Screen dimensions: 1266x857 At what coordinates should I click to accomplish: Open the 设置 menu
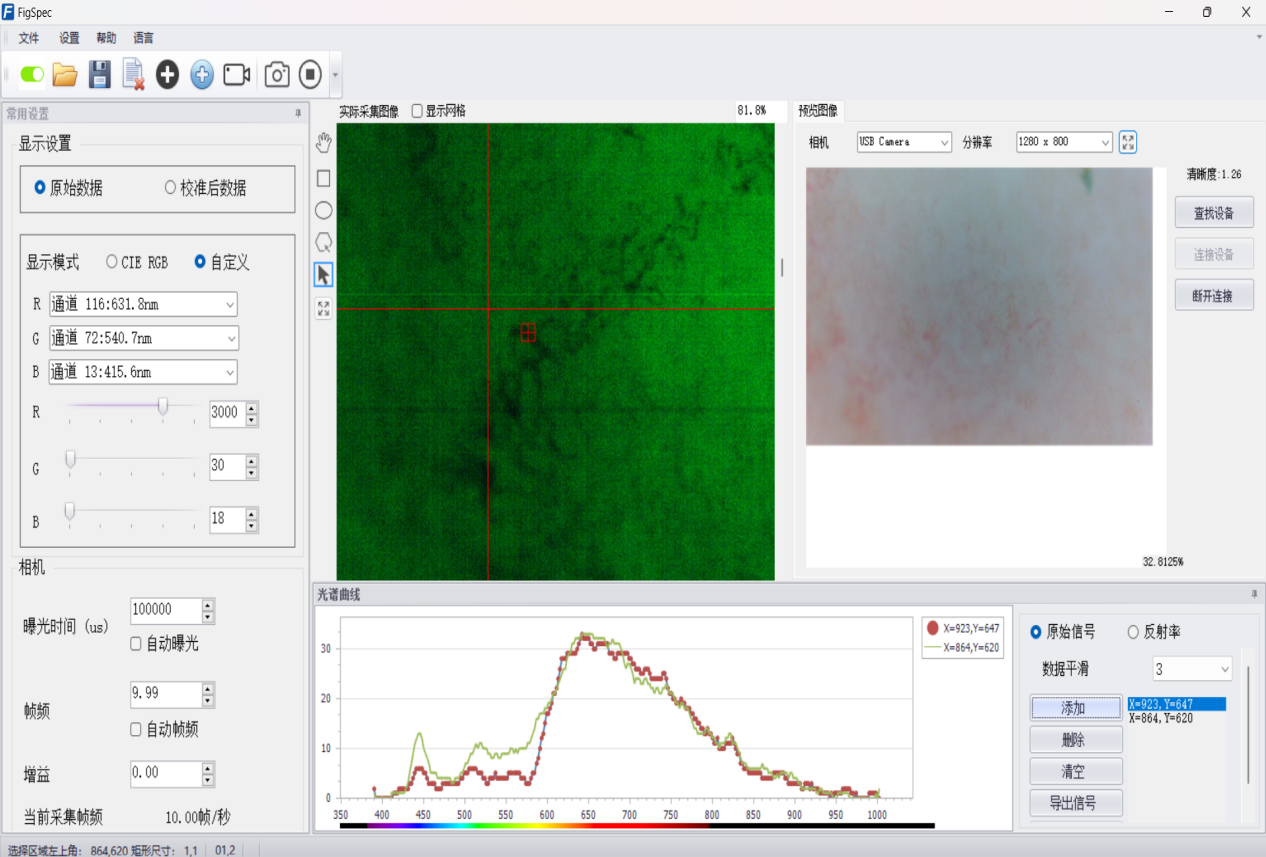(69, 38)
